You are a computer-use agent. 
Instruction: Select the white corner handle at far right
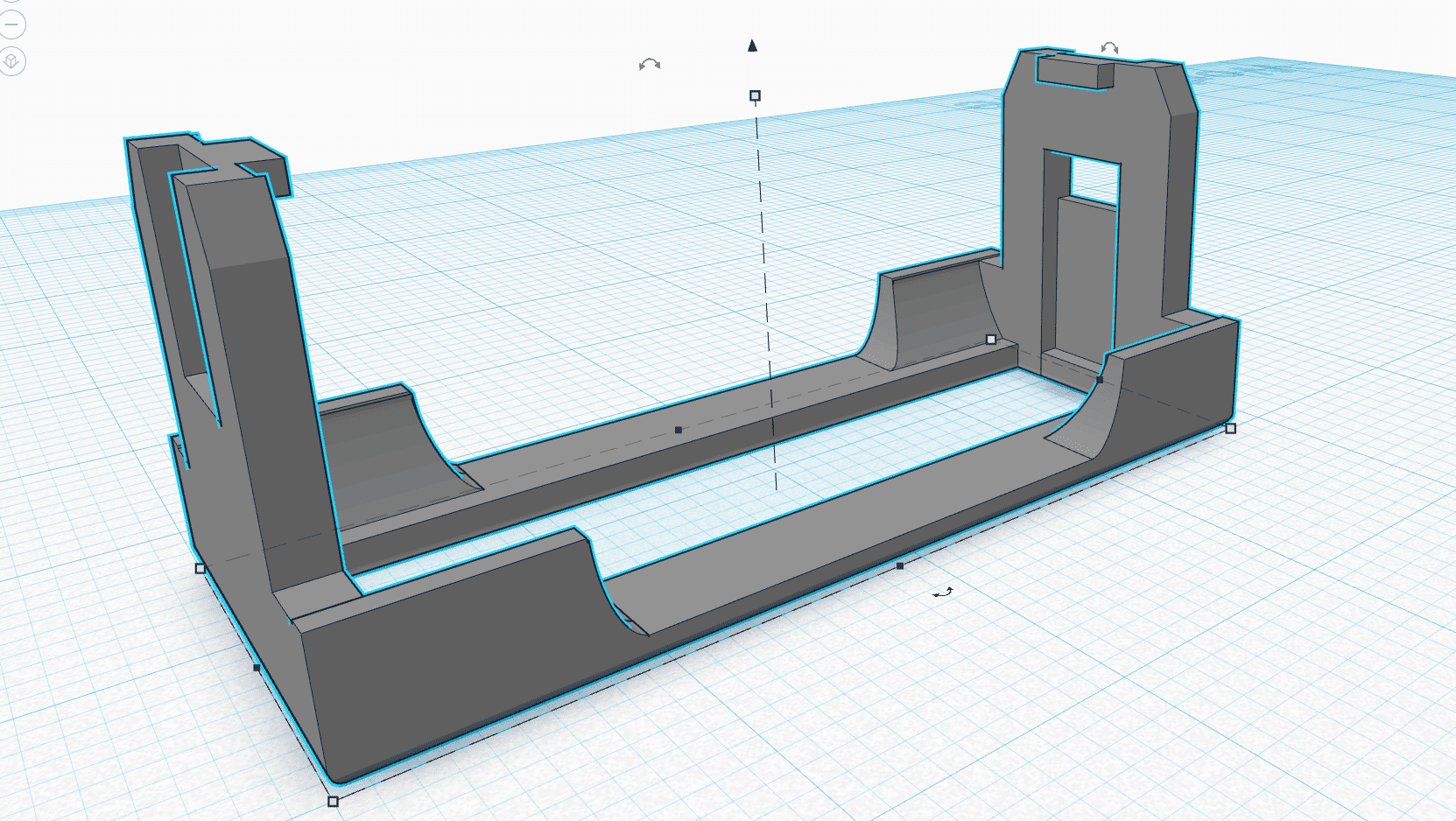[1231, 428]
